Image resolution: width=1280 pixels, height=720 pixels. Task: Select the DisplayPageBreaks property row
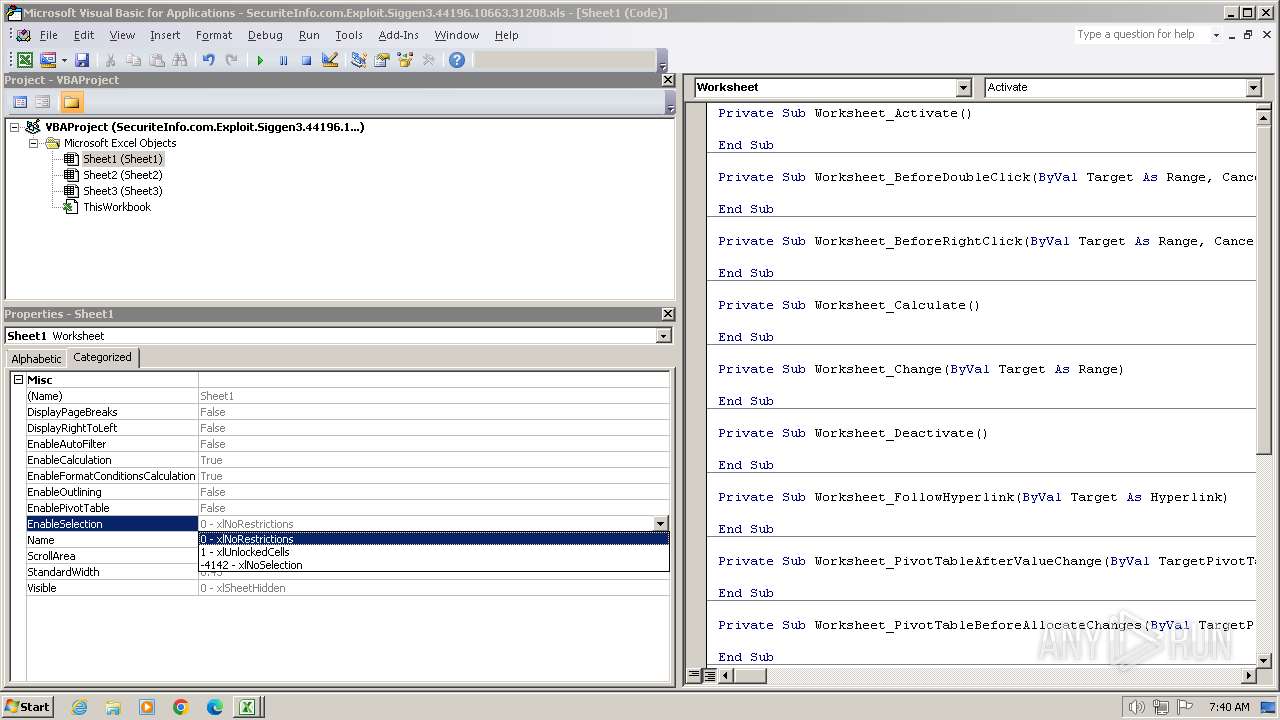click(x=347, y=412)
